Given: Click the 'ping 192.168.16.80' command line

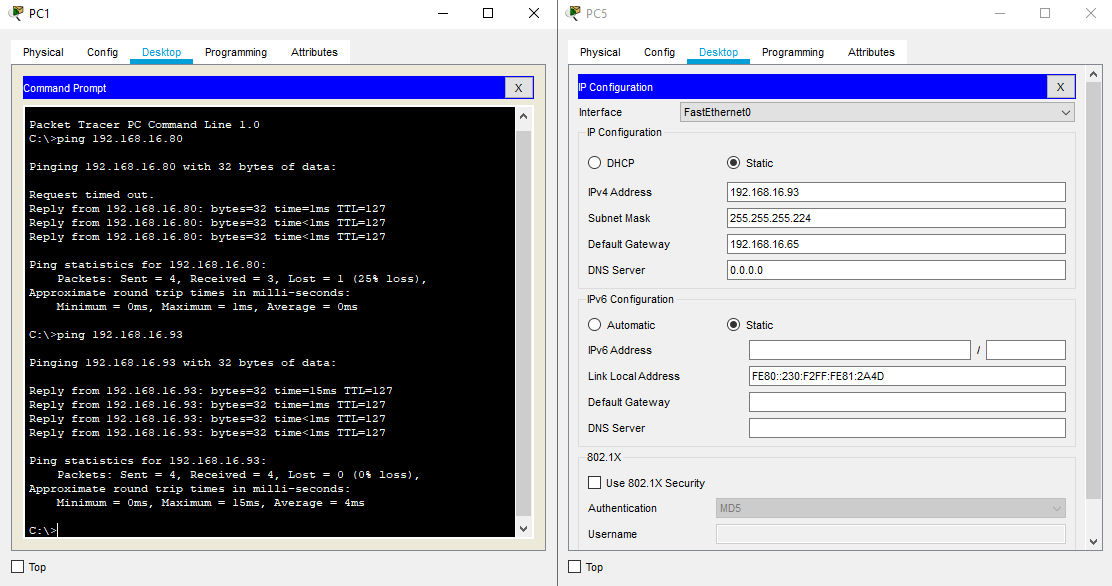Looking at the screenshot, I should (x=106, y=139).
